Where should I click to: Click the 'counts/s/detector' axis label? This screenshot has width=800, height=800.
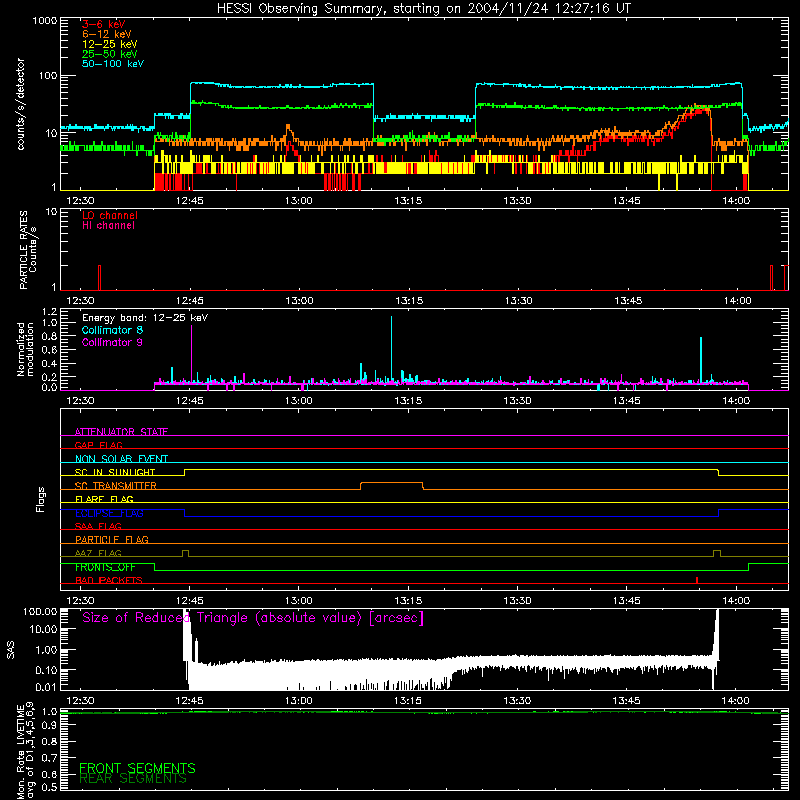coord(21,104)
